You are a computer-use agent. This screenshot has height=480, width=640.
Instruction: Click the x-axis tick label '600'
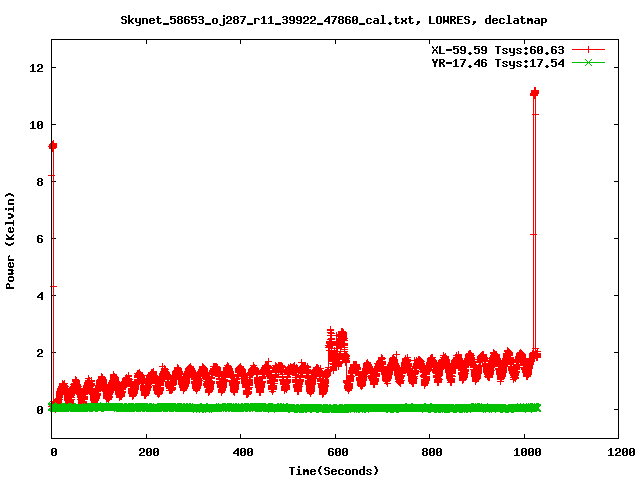pos(338,452)
